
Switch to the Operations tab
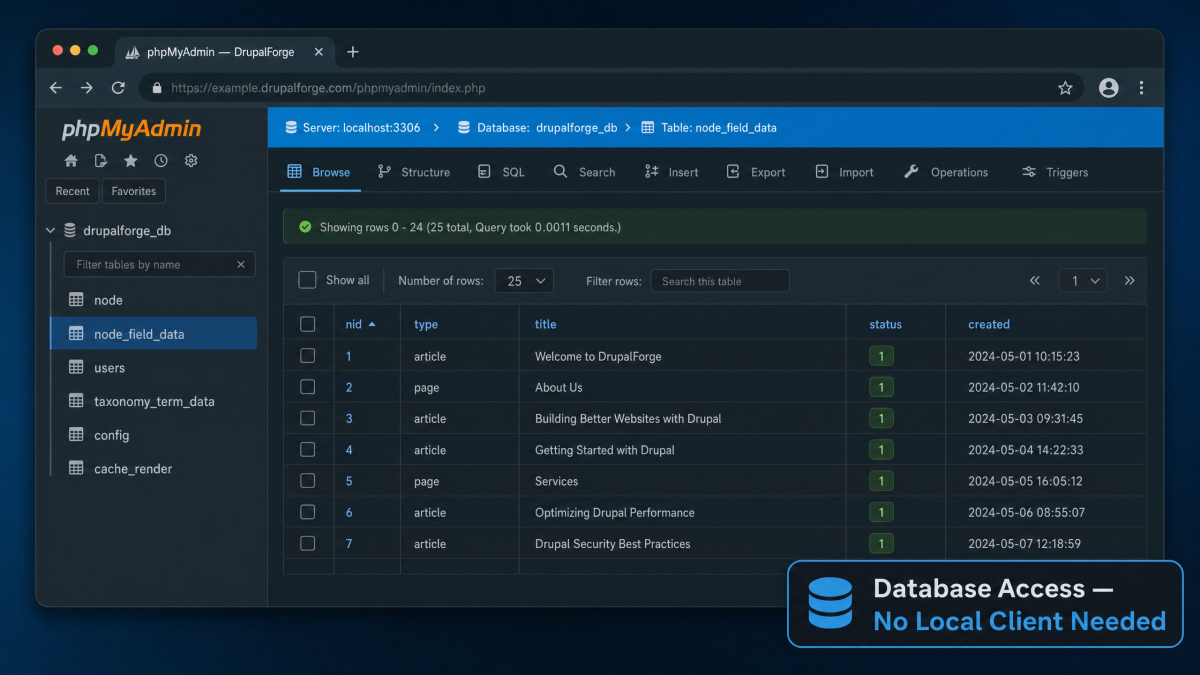[x=946, y=172]
